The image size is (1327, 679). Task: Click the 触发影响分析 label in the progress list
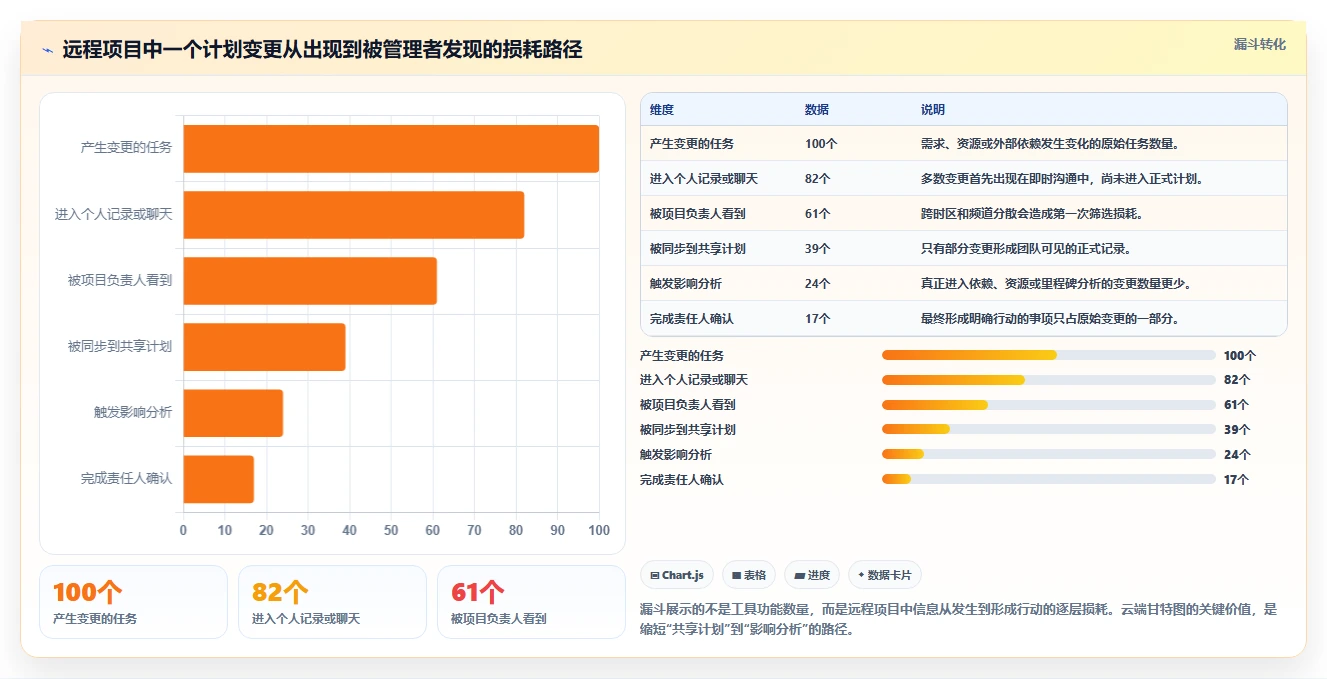[676, 454]
